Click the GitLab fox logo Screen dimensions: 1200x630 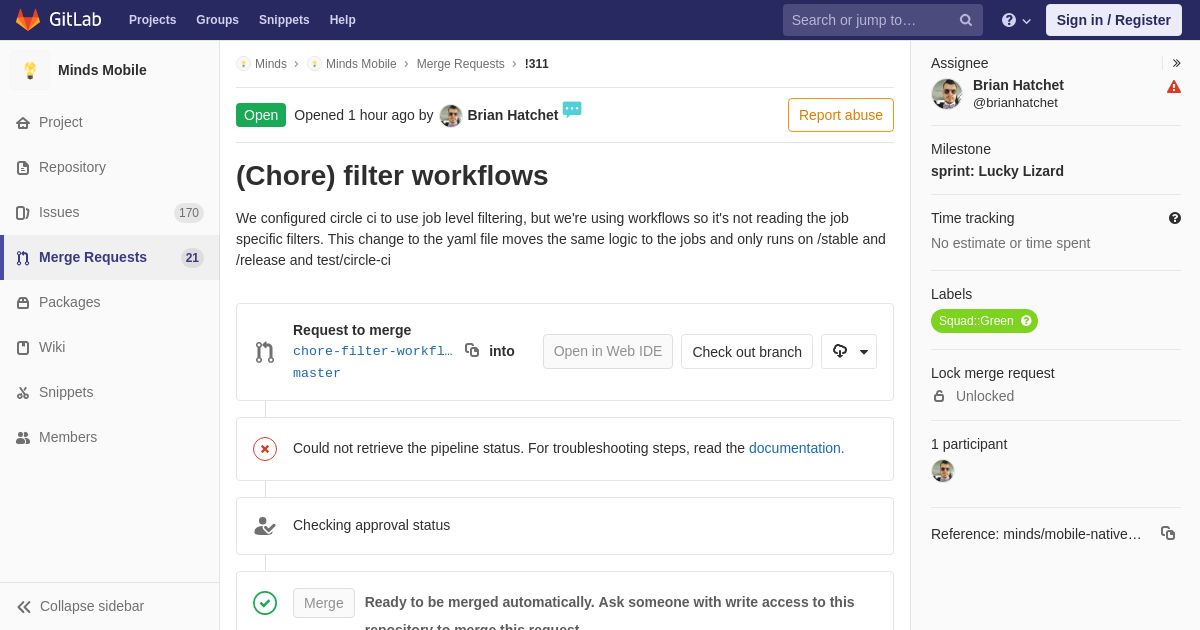tap(28, 20)
